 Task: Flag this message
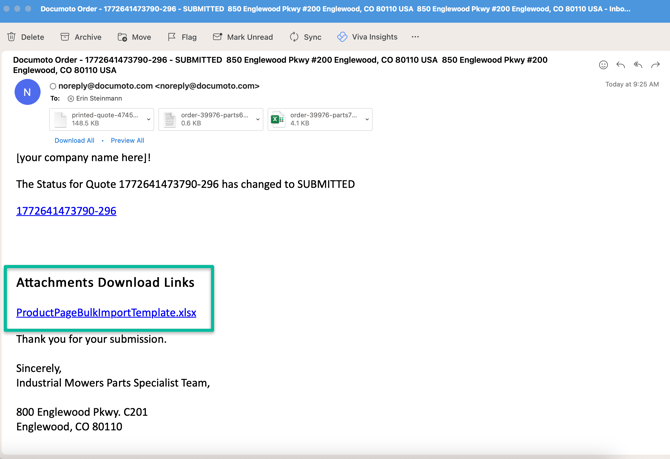(182, 37)
